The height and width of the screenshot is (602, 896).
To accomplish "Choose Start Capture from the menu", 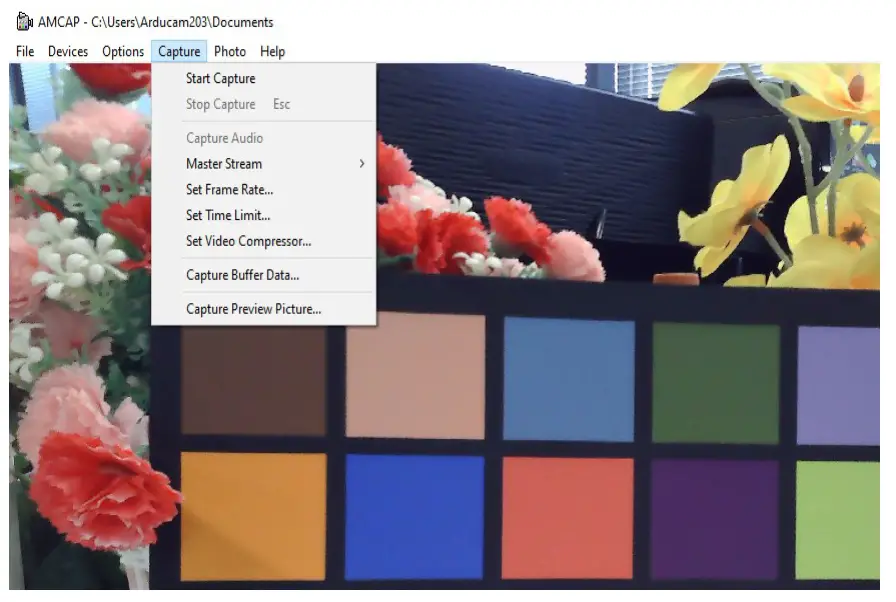I will (263, 78).
